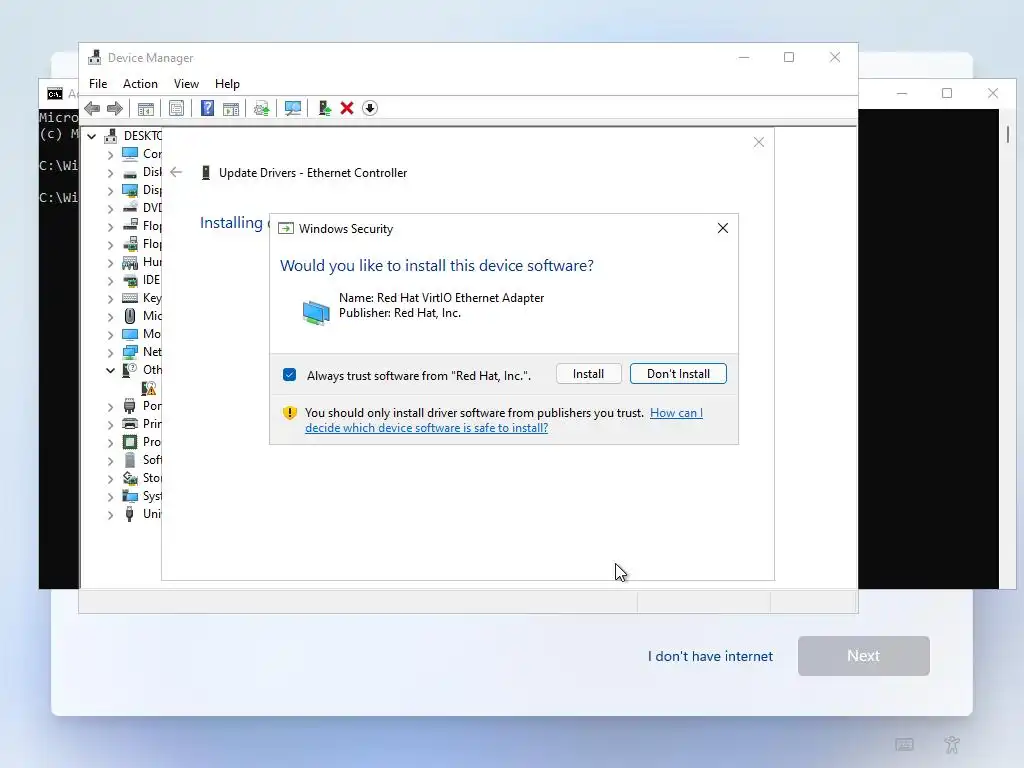Maximize the Command Prompt window
This screenshot has height=768, width=1024.
pyautogui.click(x=947, y=93)
